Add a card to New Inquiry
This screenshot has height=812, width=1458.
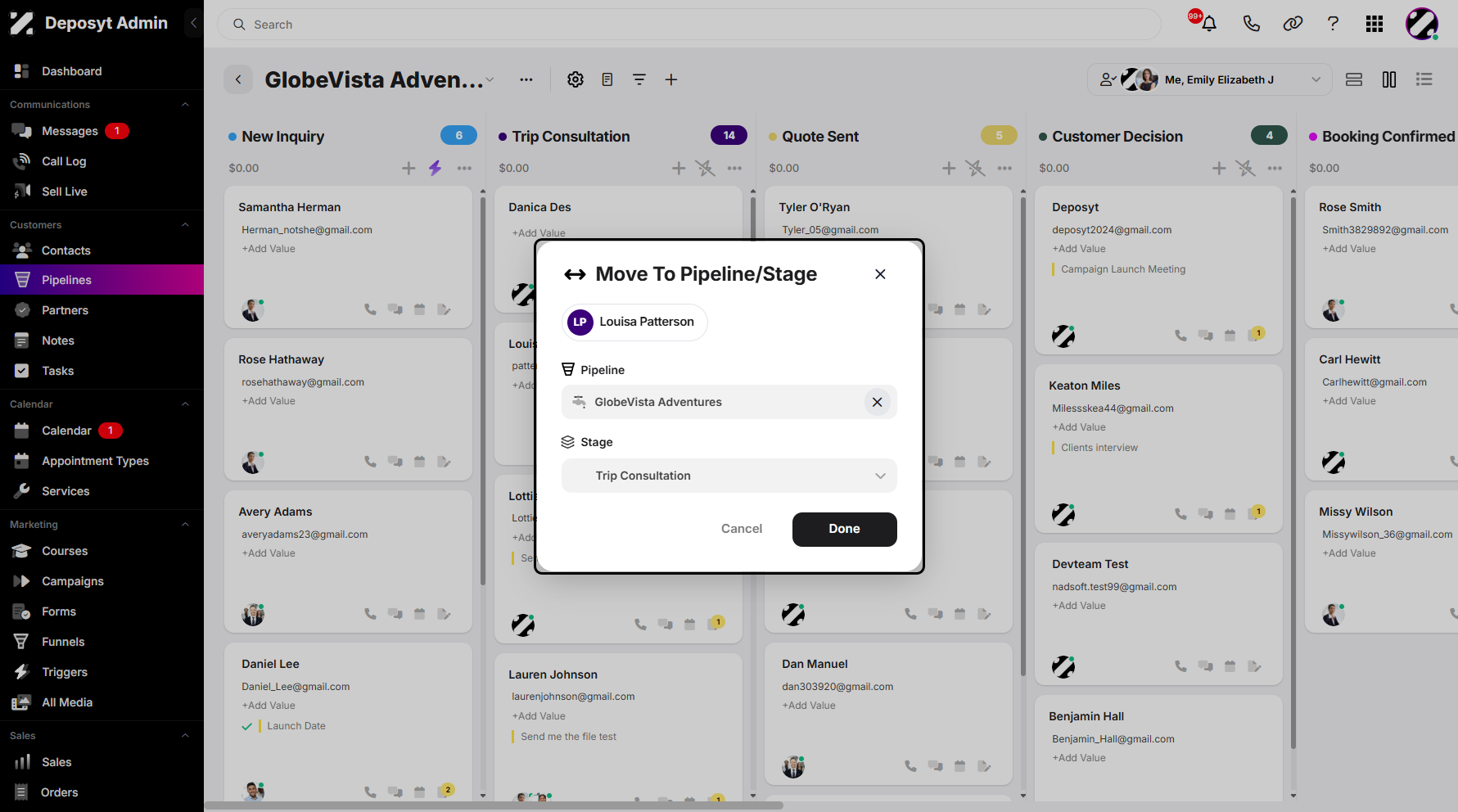click(x=409, y=168)
